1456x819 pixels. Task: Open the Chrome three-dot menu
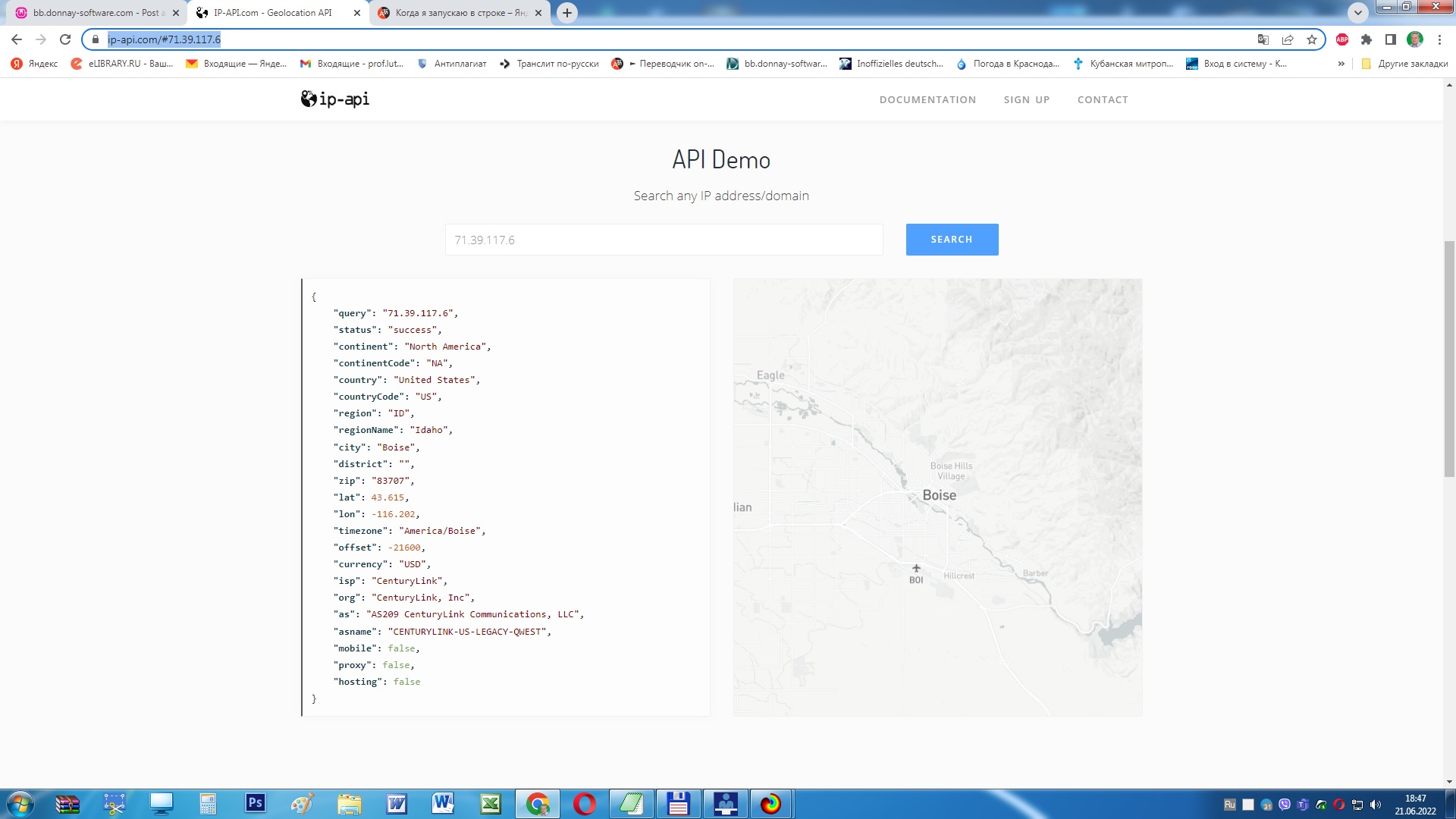(x=1439, y=39)
